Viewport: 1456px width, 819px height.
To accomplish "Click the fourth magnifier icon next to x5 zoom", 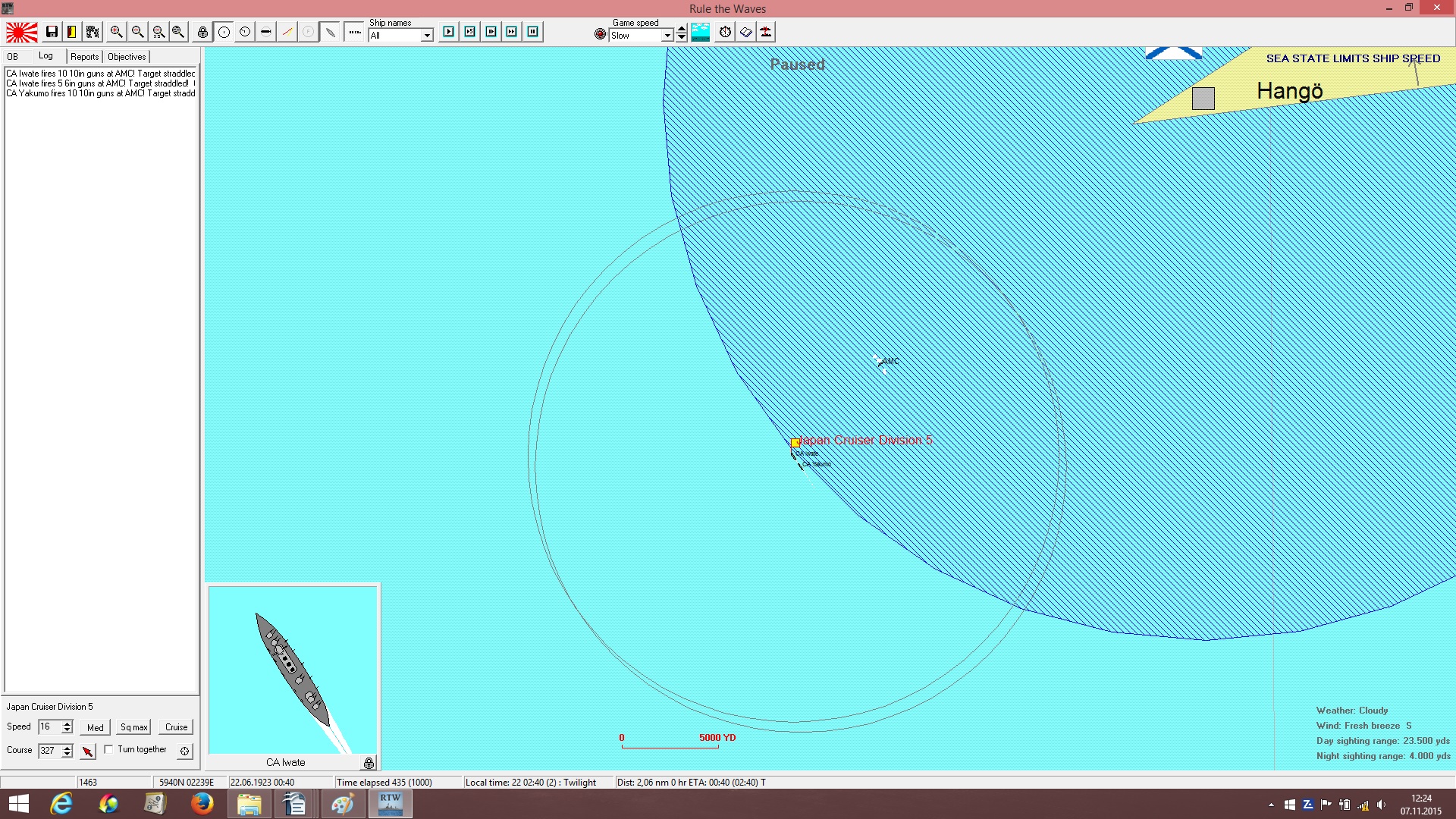I will click(178, 32).
